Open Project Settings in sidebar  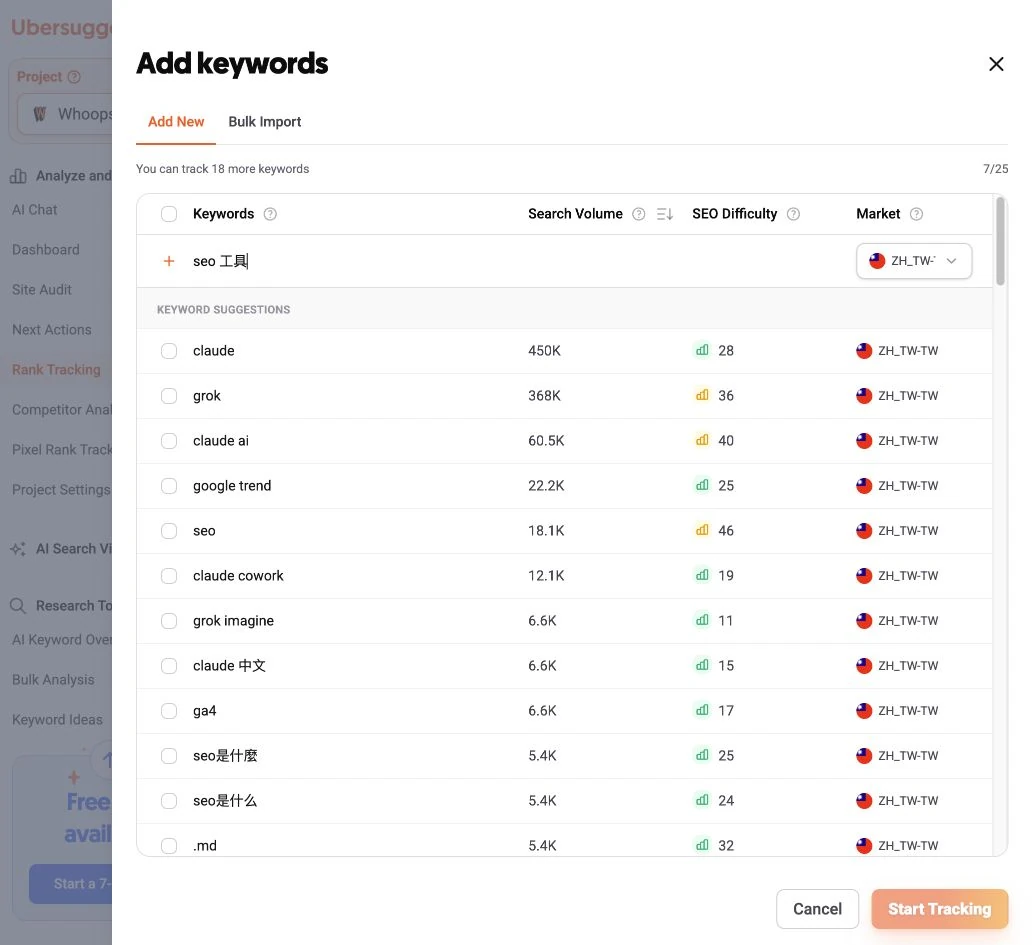point(61,490)
